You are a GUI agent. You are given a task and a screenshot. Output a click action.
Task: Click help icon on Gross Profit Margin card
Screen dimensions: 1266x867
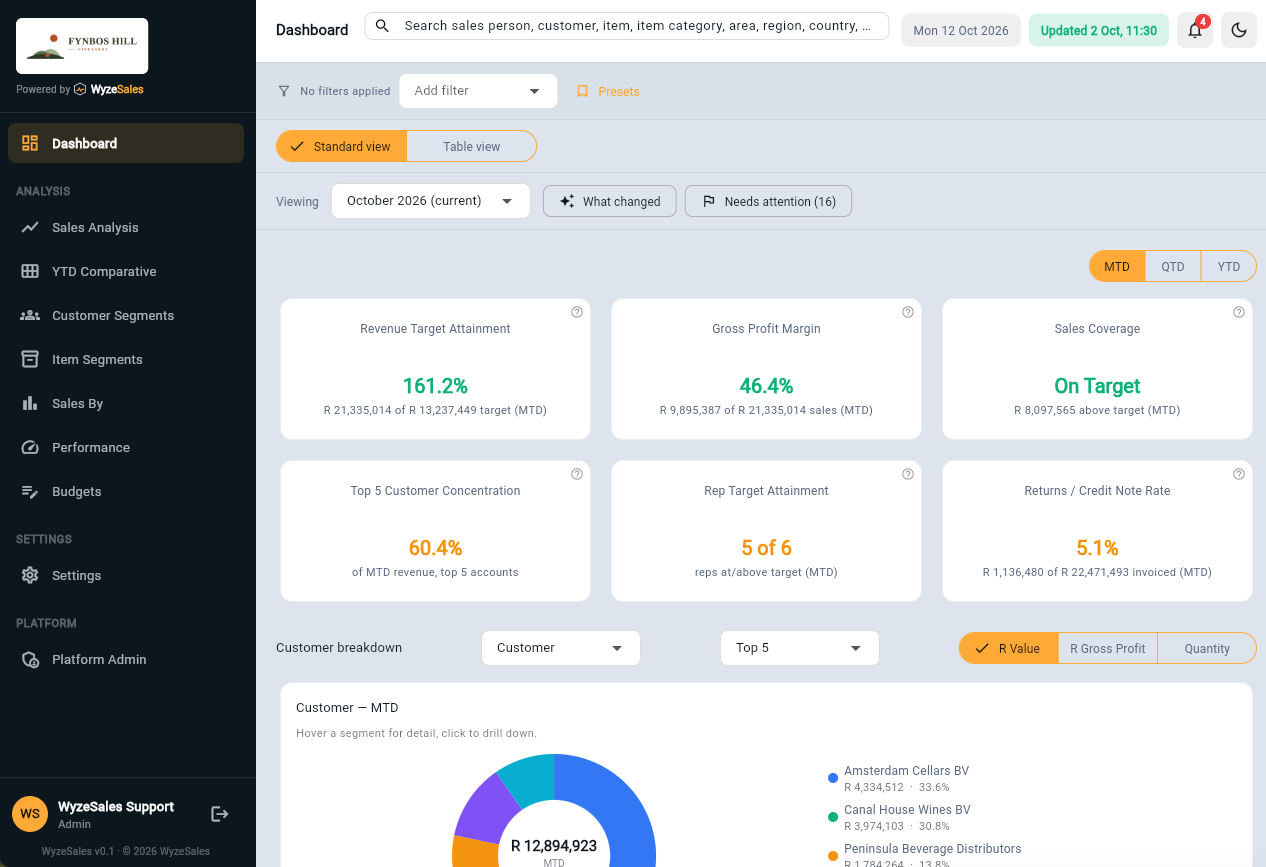908,312
